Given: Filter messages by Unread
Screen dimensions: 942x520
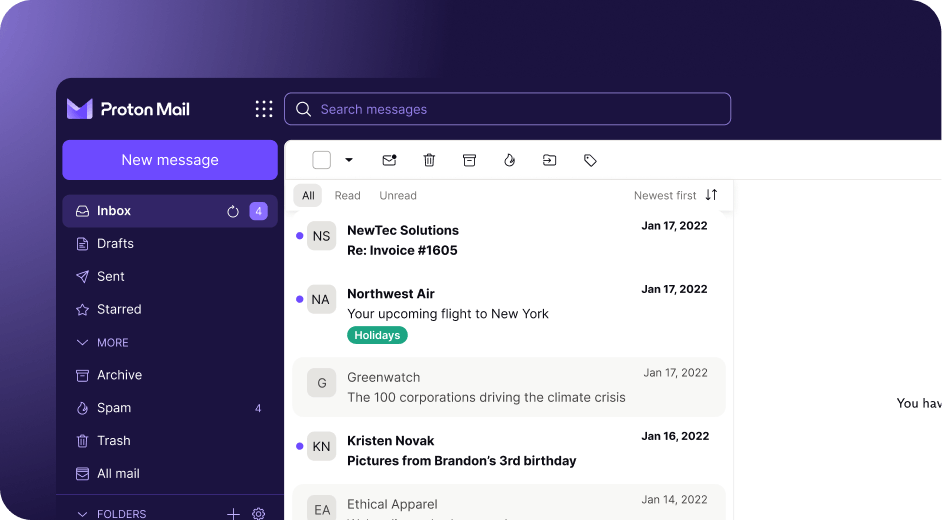Looking at the screenshot, I should (x=398, y=196).
